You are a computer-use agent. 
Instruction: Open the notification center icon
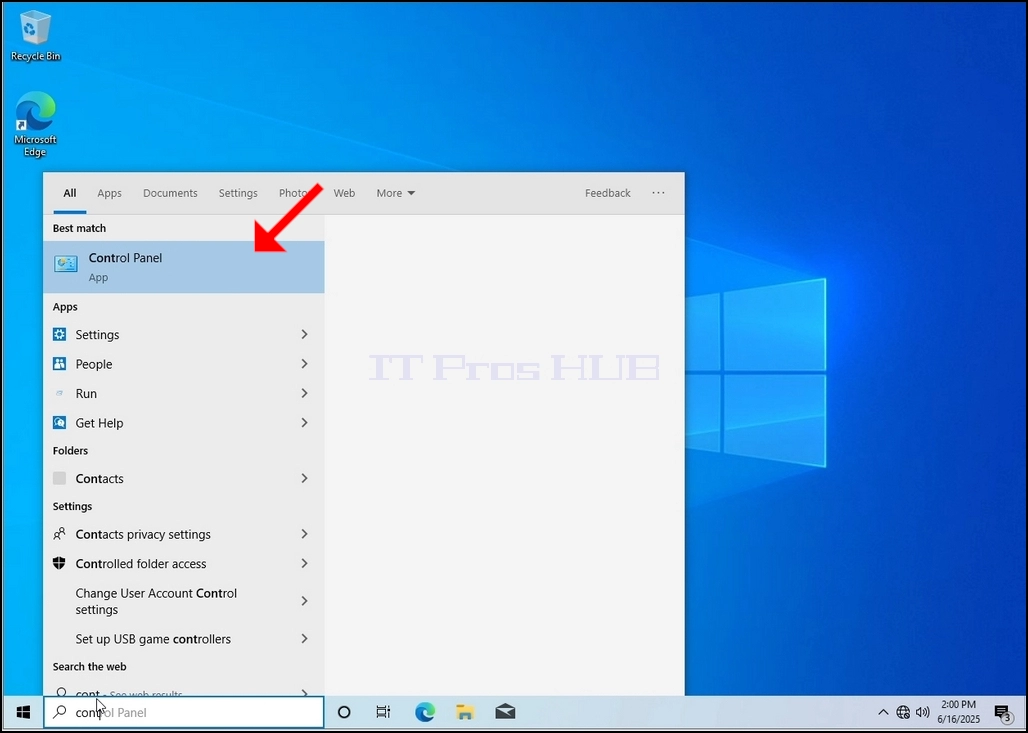1002,713
